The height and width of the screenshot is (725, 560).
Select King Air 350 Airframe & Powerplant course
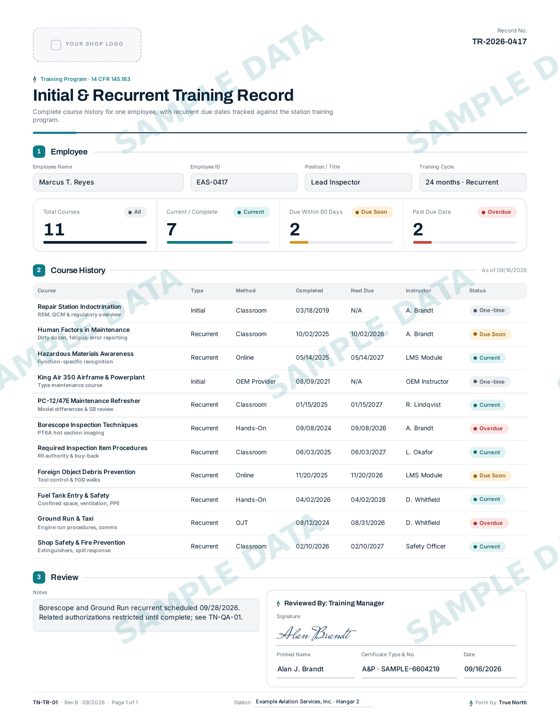click(x=280, y=381)
